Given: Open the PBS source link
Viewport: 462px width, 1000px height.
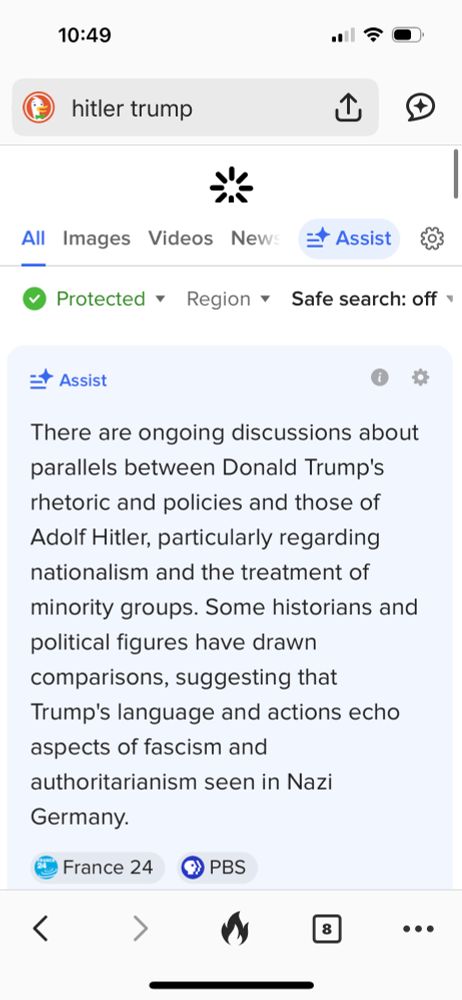Looking at the screenshot, I should (x=217, y=867).
